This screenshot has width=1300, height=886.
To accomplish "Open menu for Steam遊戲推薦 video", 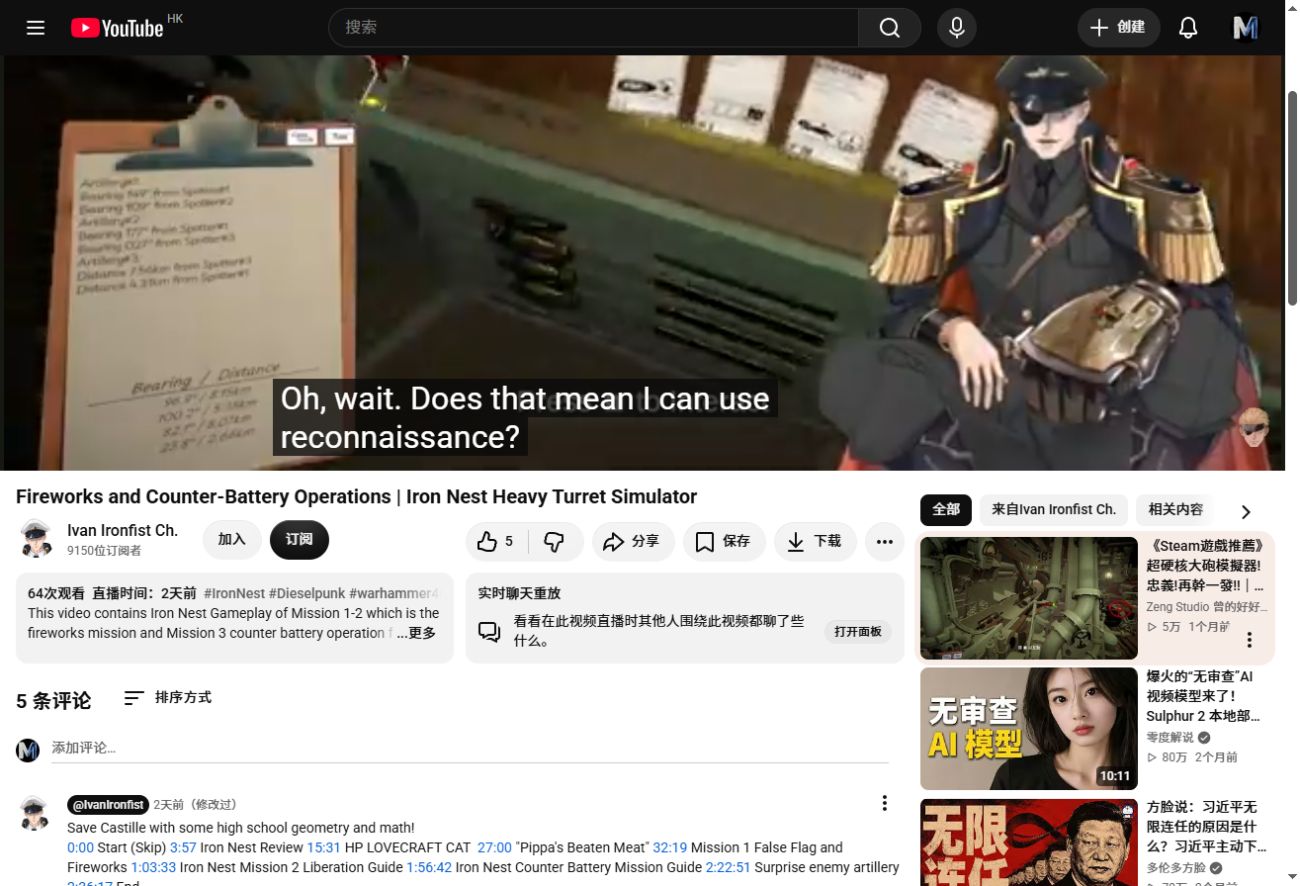I will click(x=1249, y=640).
